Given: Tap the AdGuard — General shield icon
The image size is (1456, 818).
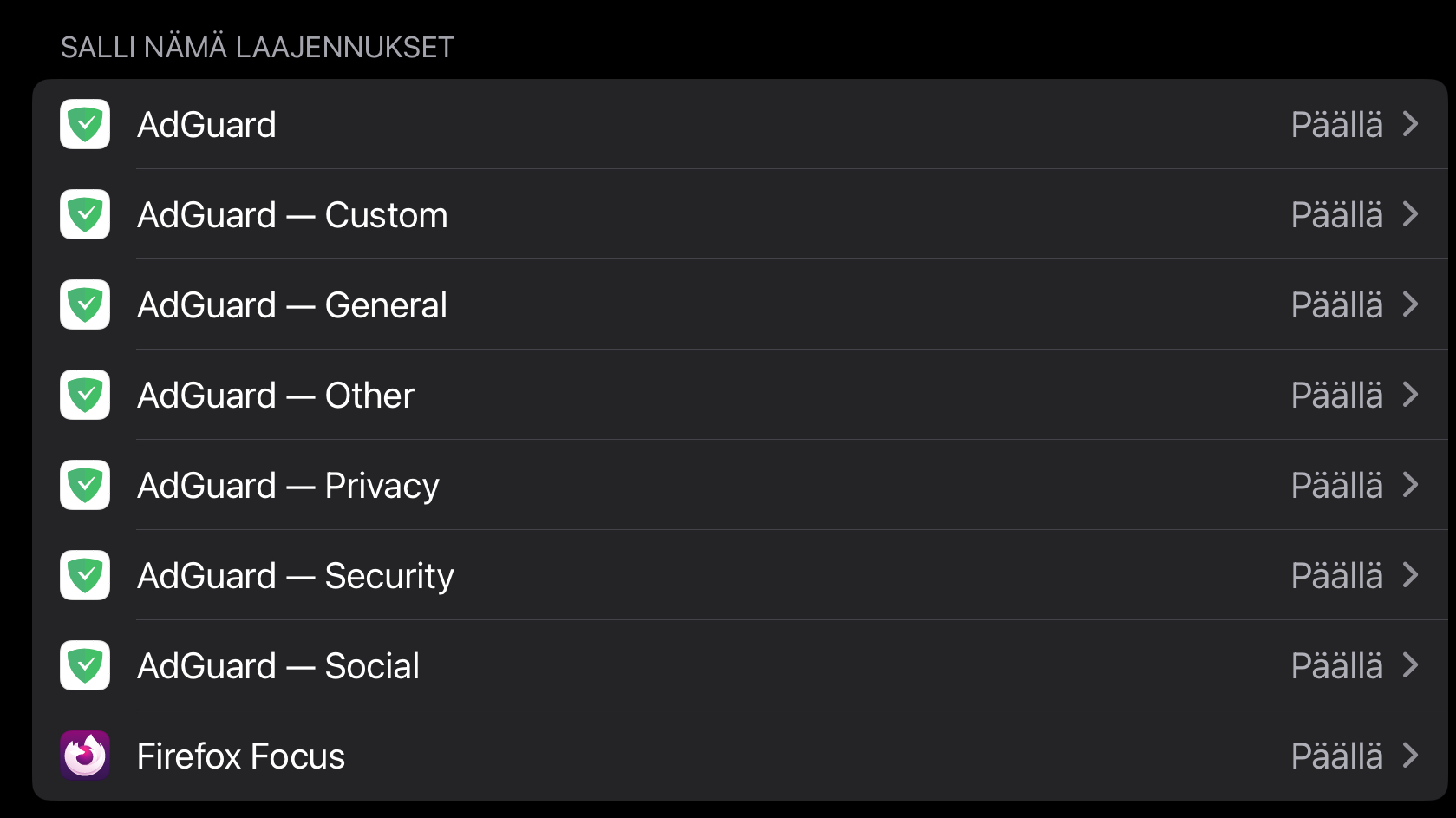Looking at the screenshot, I should coord(85,304).
